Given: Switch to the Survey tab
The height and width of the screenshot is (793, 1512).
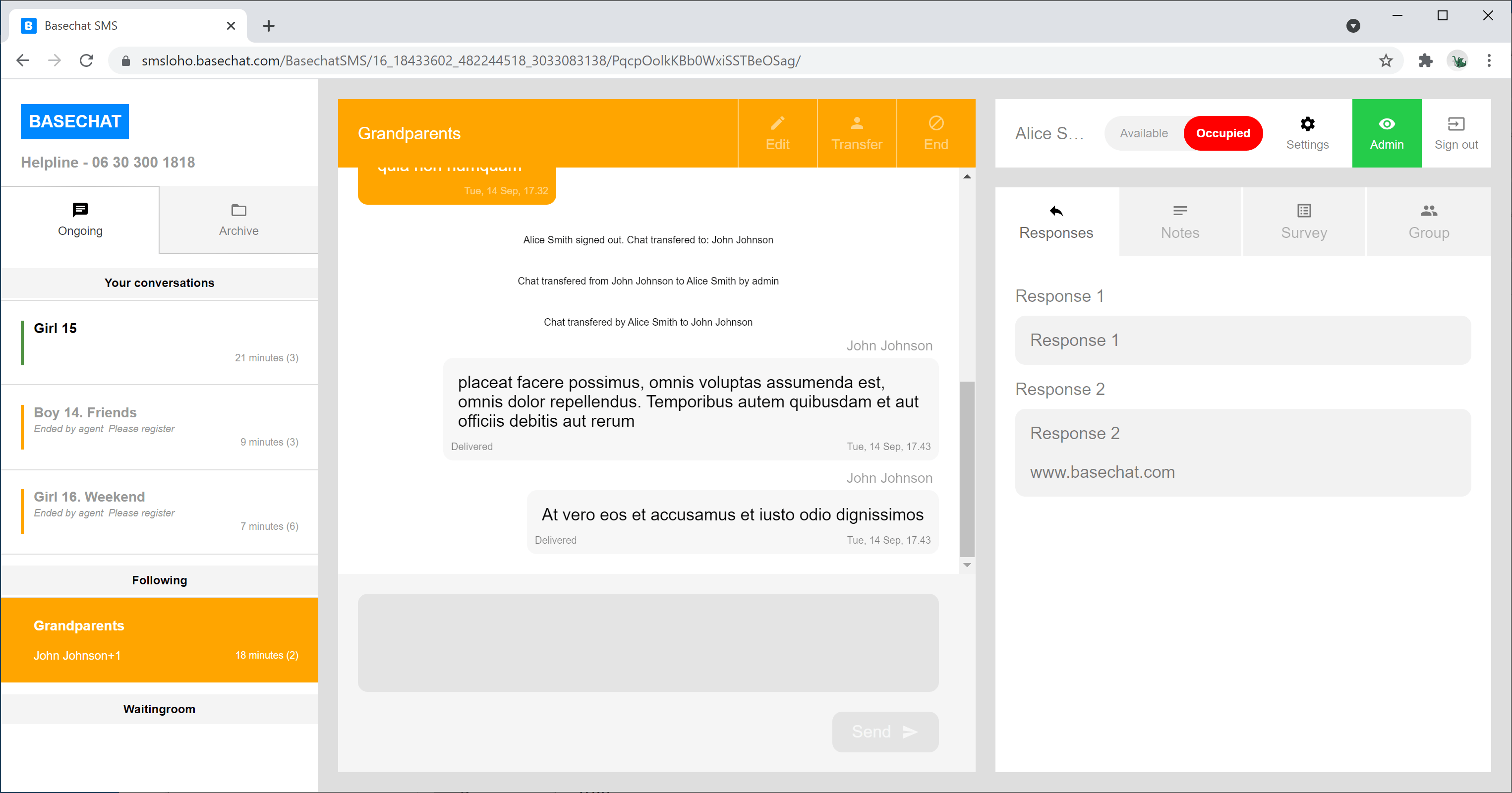Looking at the screenshot, I should point(1304,221).
